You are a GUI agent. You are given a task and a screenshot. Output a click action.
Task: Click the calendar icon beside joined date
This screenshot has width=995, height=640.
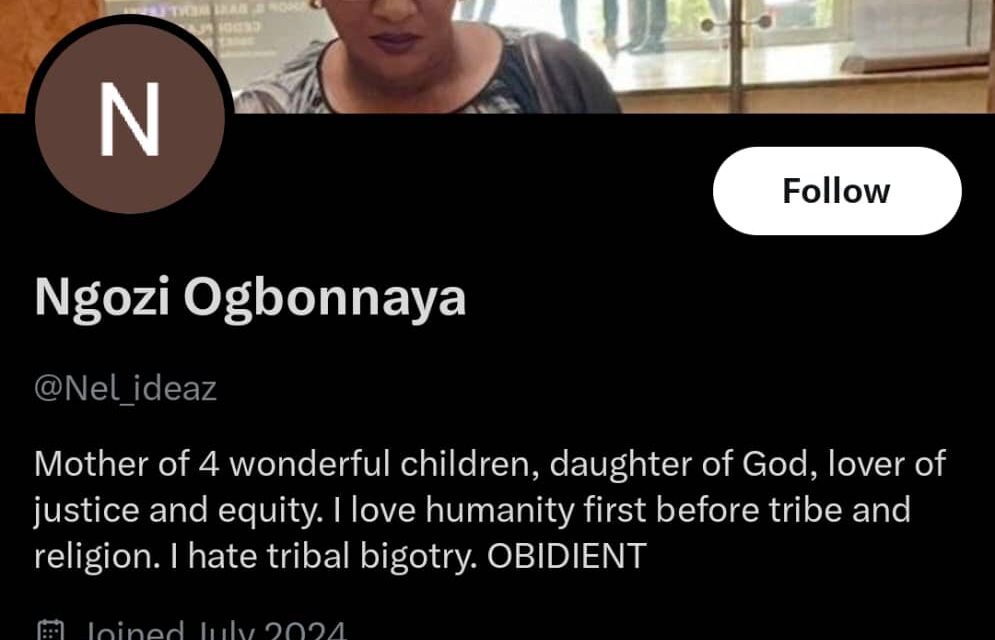51,631
